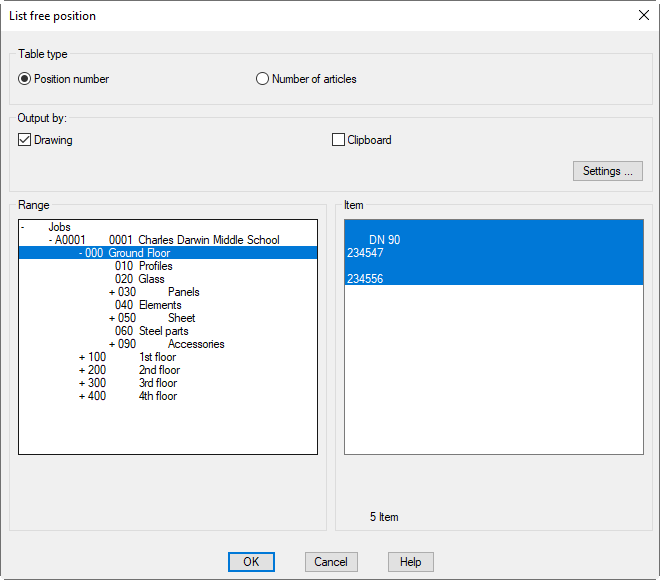Open Help for this dialog
Image resolution: width=660 pixels, height=580 pixels.
pos(410,562)
